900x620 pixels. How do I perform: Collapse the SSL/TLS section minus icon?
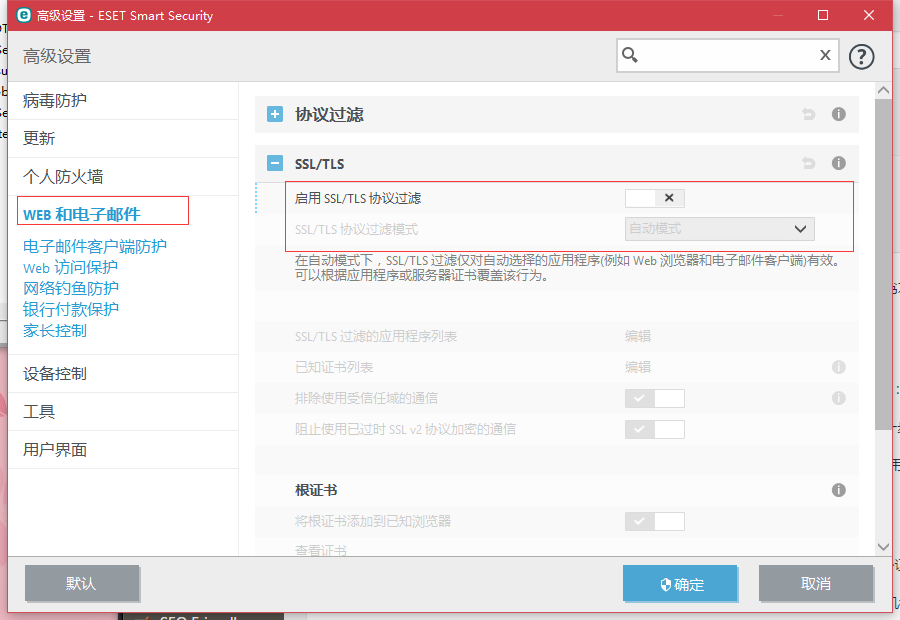pyautogui.click(x=275, y=163)
